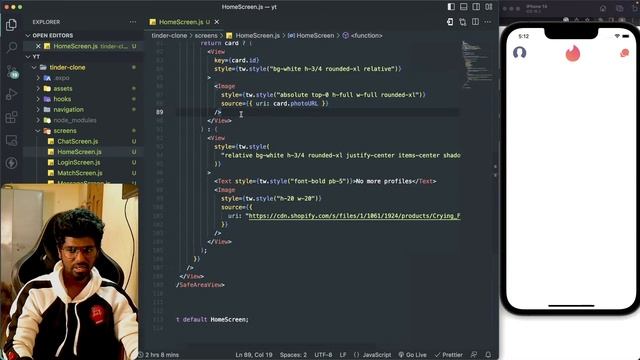Tap chat bubbles icon in simulator app
The height and width of the screenshot is (360, 640).
coord(624,53)
